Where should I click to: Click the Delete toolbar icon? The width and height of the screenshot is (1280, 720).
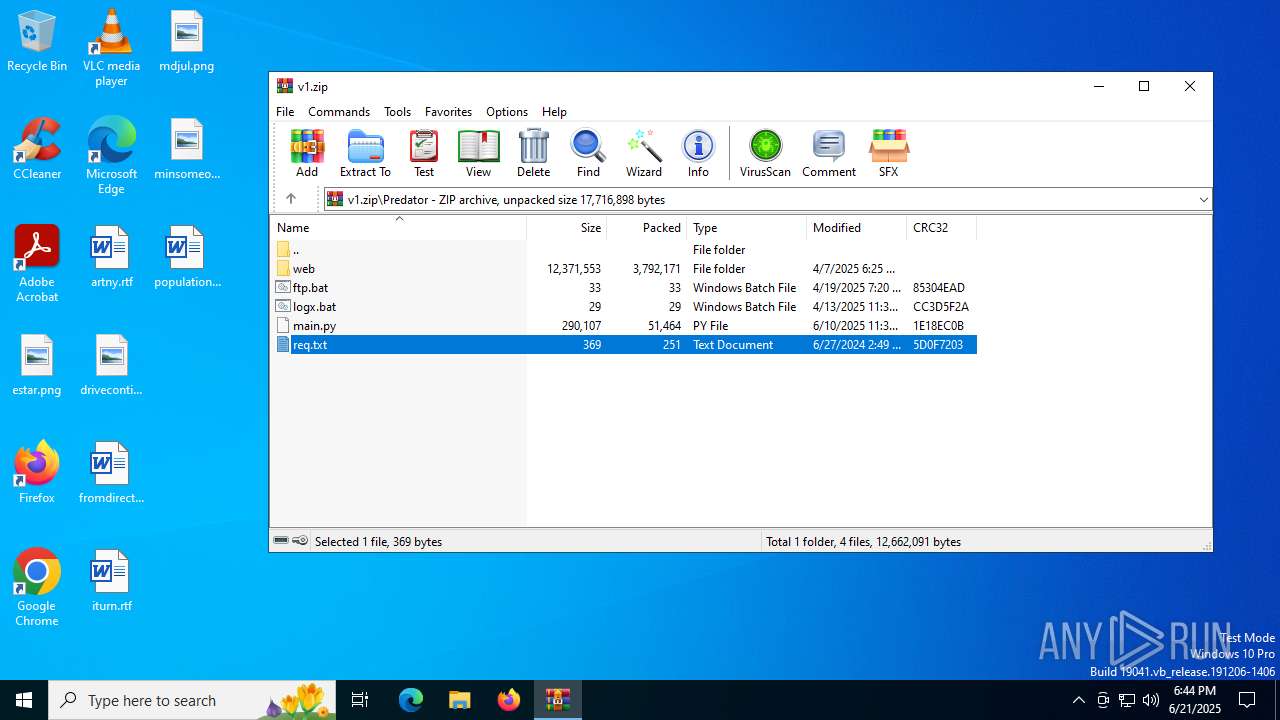(533, 153)
